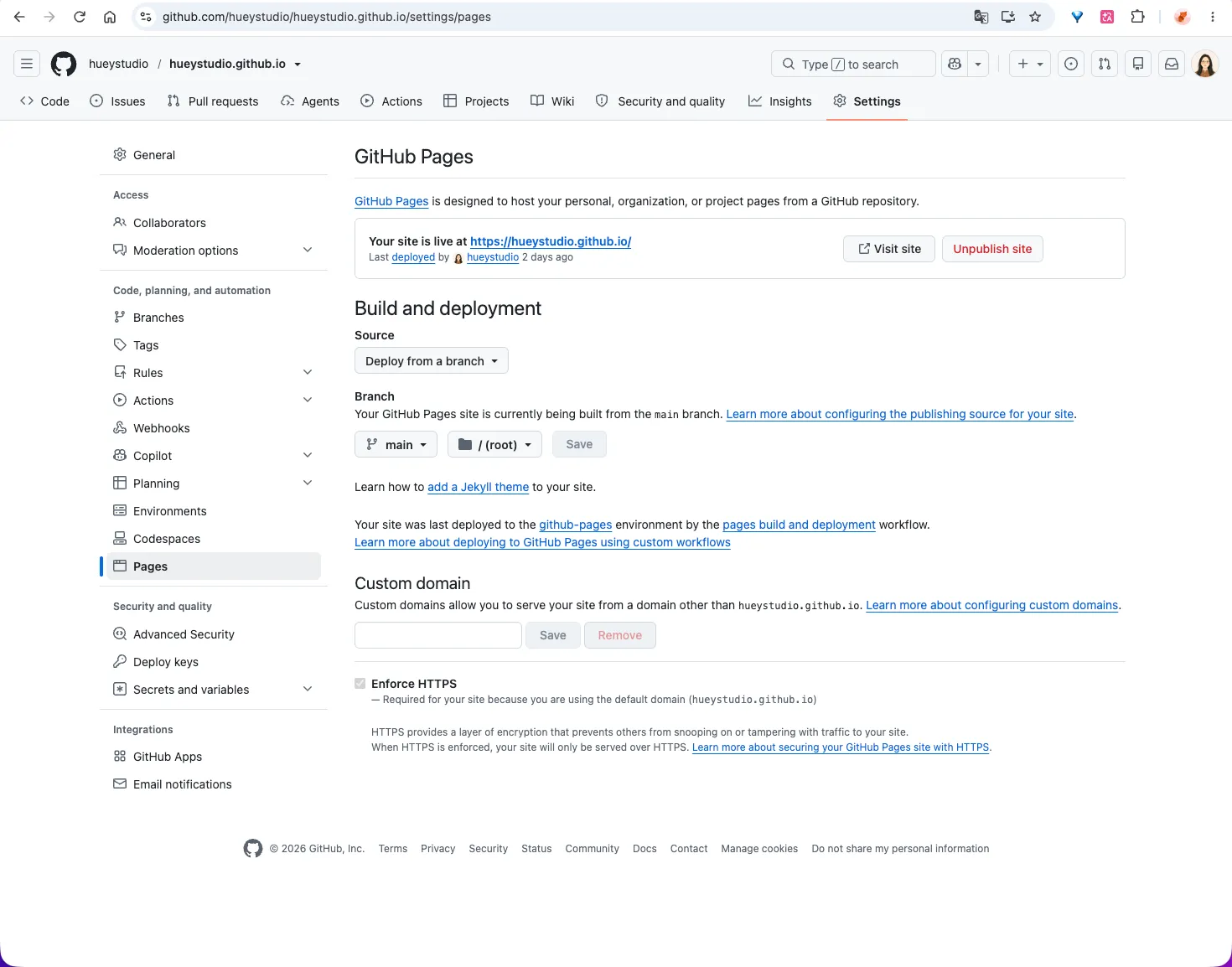Open the Wiki tab

(552, 101)
